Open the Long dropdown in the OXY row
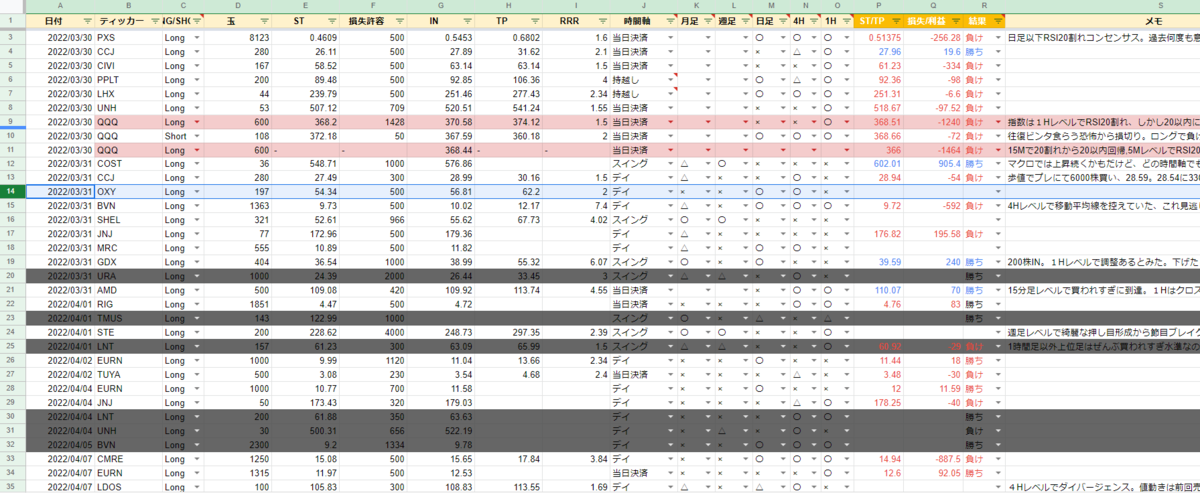This screenshot has height=493, width=1200. click(196, 191)
